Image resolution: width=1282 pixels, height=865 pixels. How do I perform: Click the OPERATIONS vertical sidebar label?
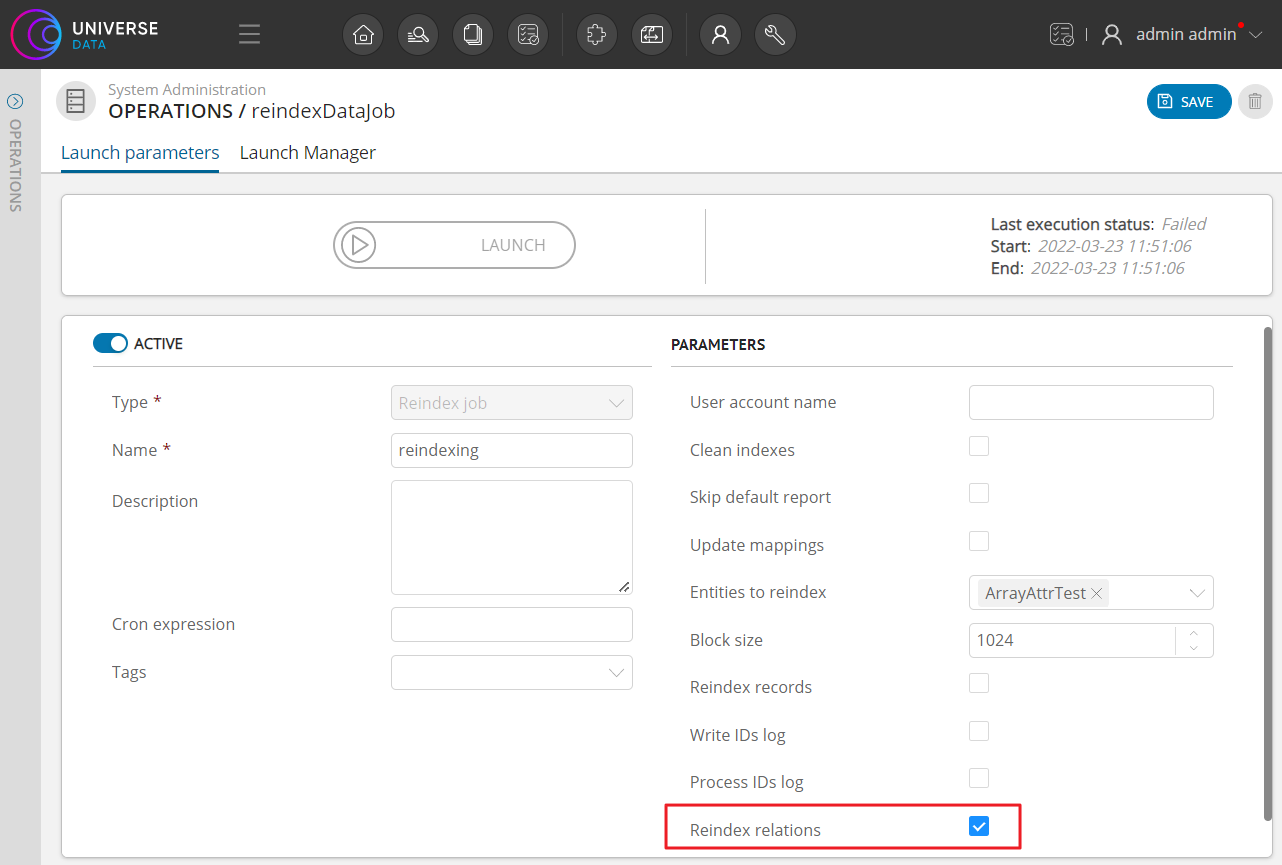[15, 165]
